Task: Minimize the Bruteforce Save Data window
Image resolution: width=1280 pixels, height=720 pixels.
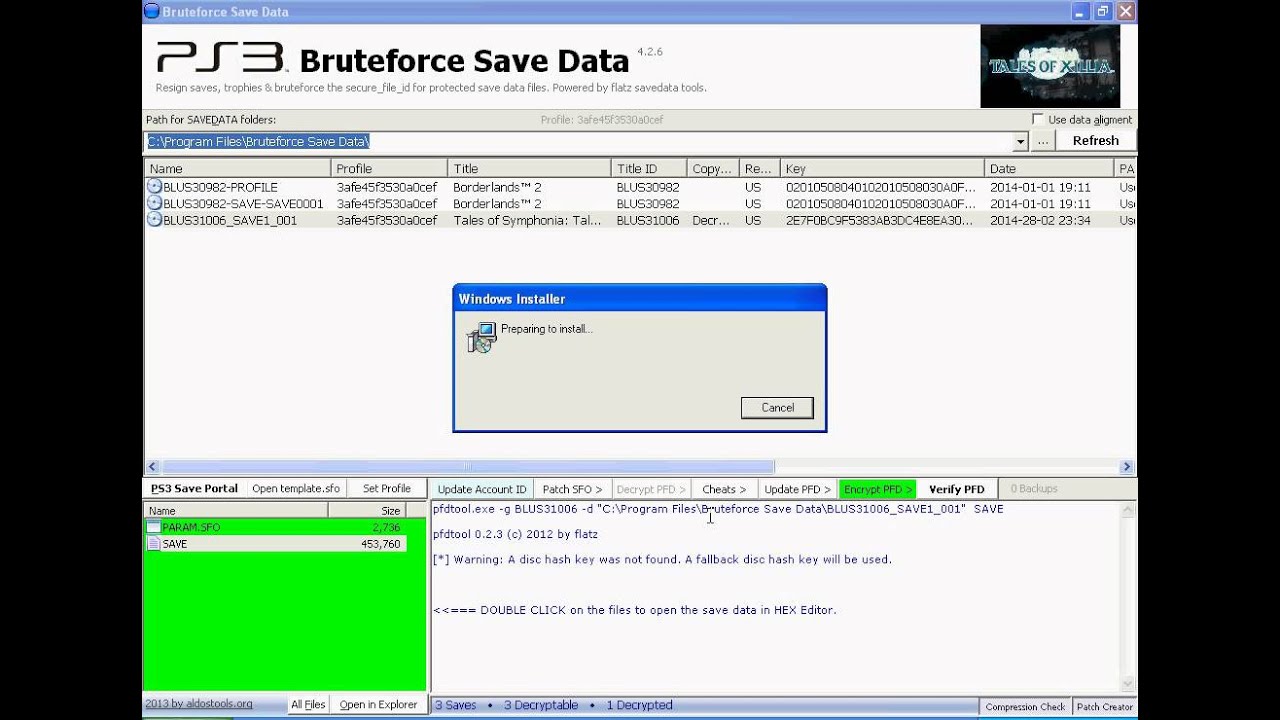Action: tap(1080, 11)
